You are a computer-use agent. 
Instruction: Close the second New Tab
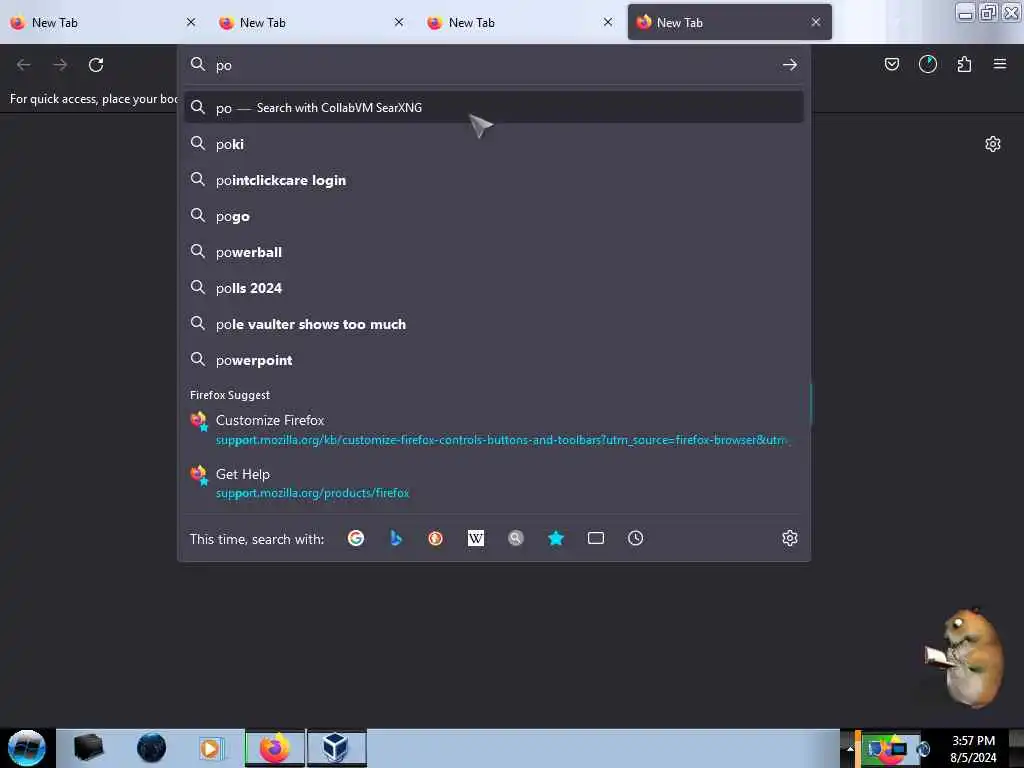[x=399, y=22]
